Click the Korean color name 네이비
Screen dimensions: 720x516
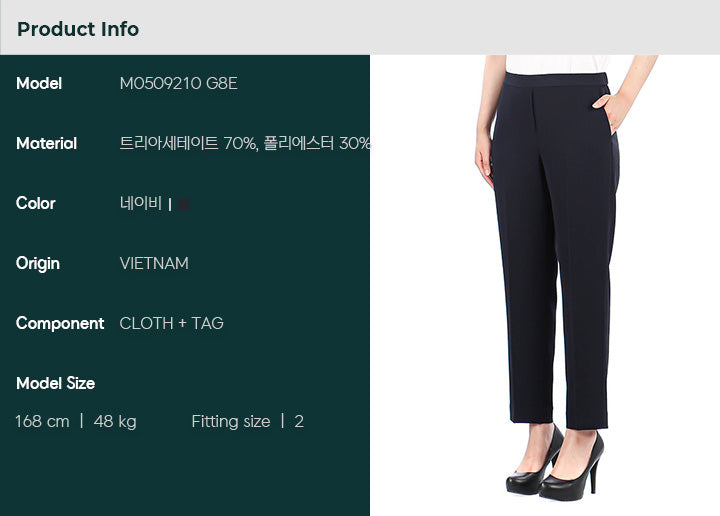(x=141, y=203)
